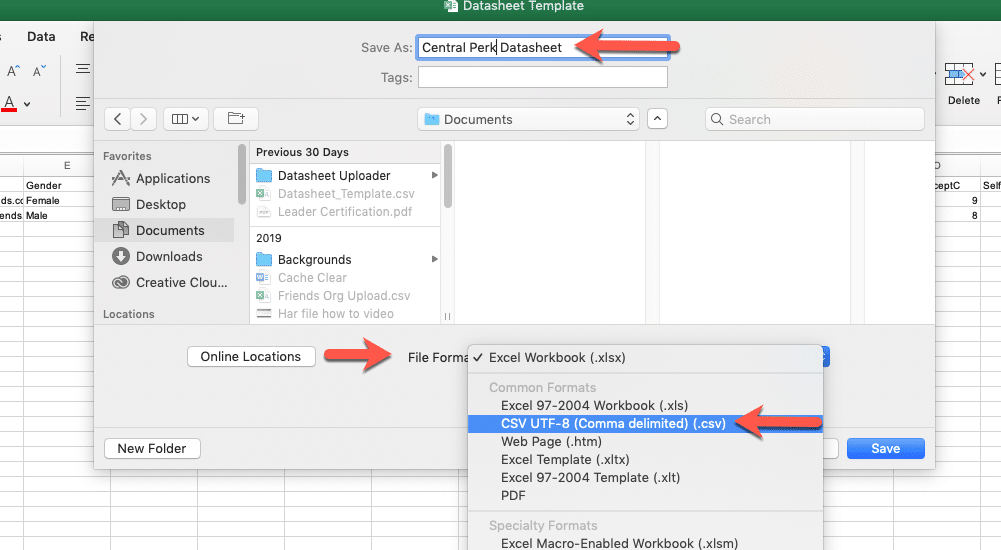Image resolution: width=1001 pixels, height=550 pixels.
Task: Select Datasheet_Template.csv file
Action: [x=346, y=193]
